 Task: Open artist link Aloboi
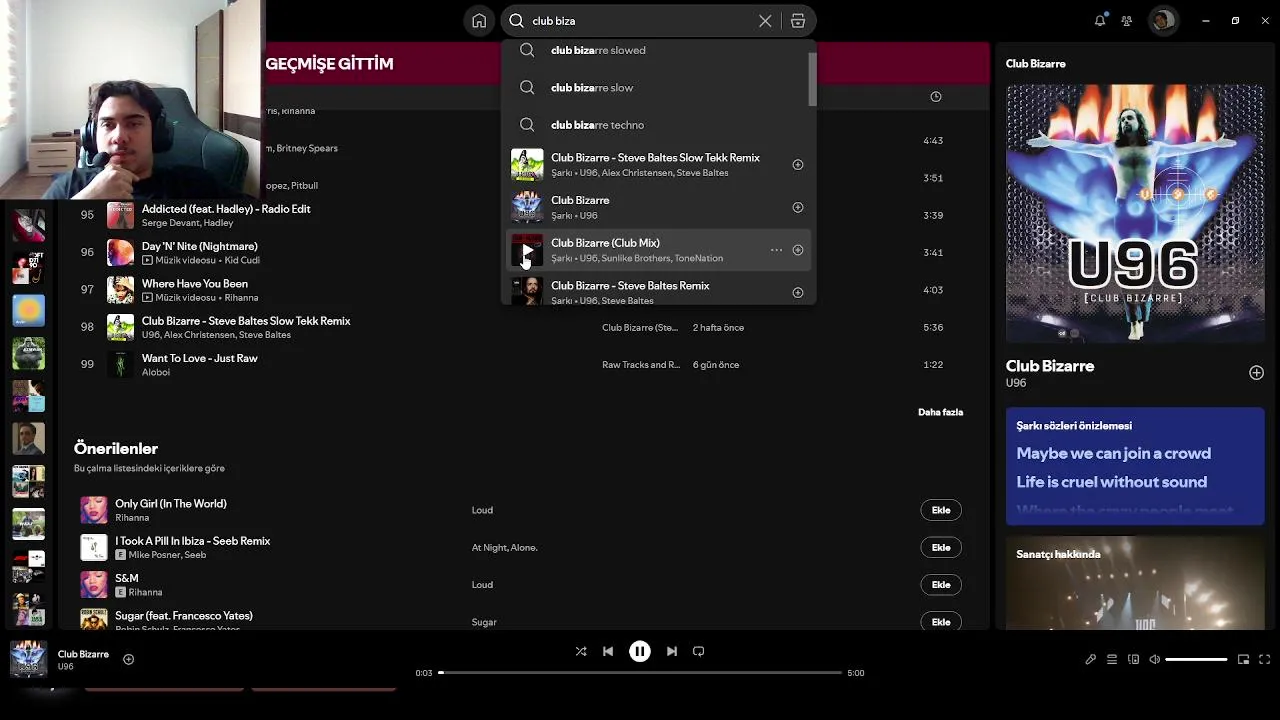click(x=156, y=372)
